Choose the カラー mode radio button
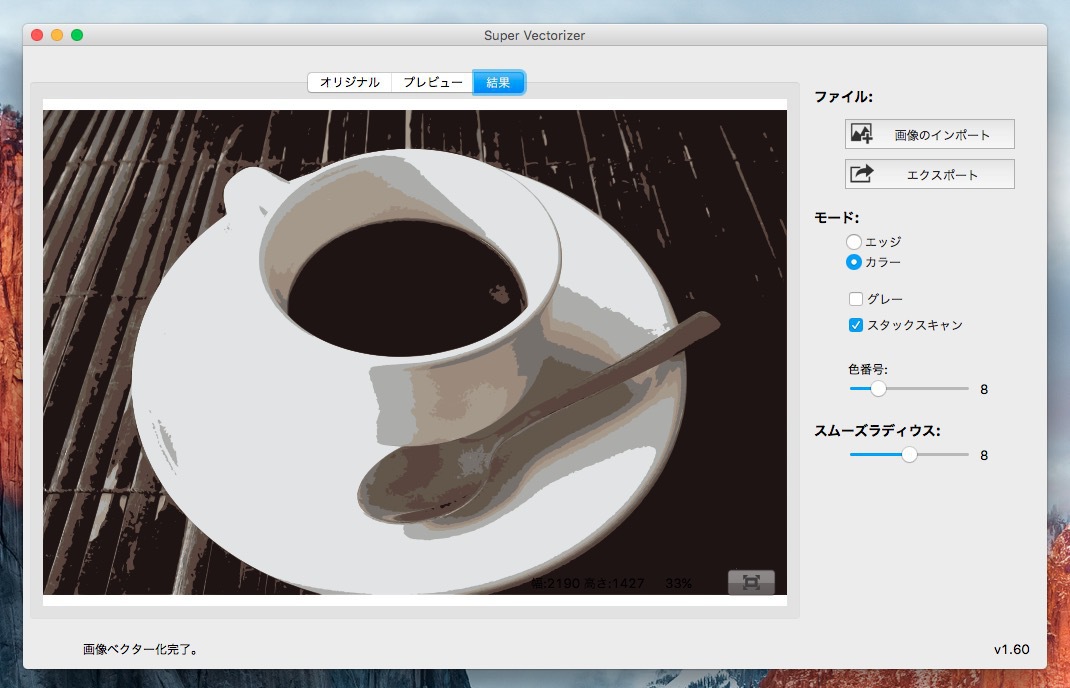This screenshot has width=1070, height=688. (x=854, y=262)
